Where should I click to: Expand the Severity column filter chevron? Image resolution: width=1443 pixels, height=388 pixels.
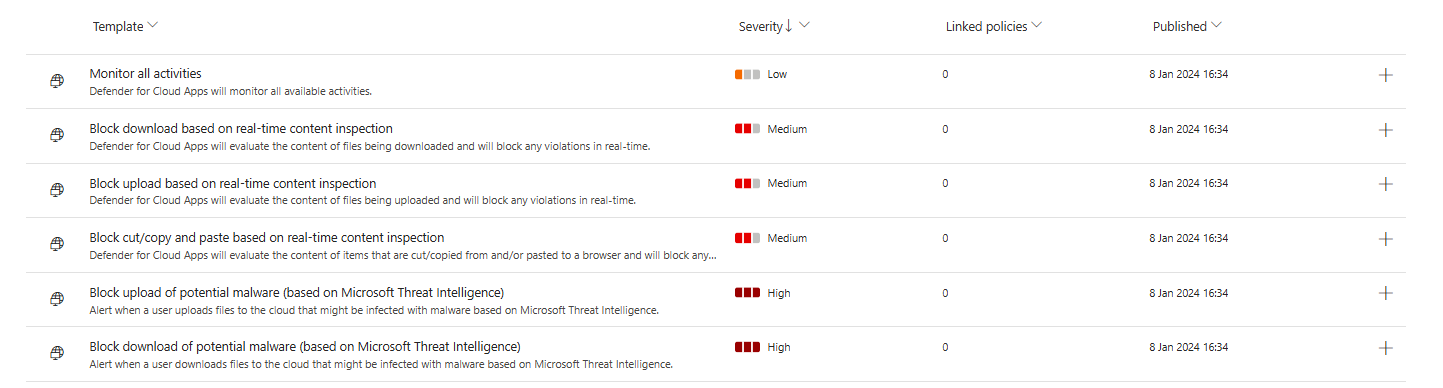(804, 26)
